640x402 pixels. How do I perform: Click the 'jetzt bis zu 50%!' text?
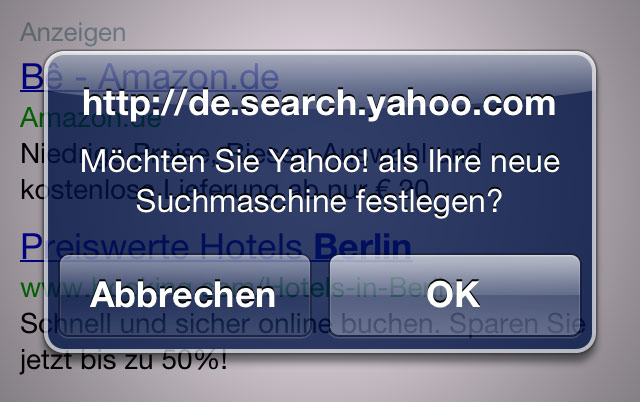pos(124,360)
